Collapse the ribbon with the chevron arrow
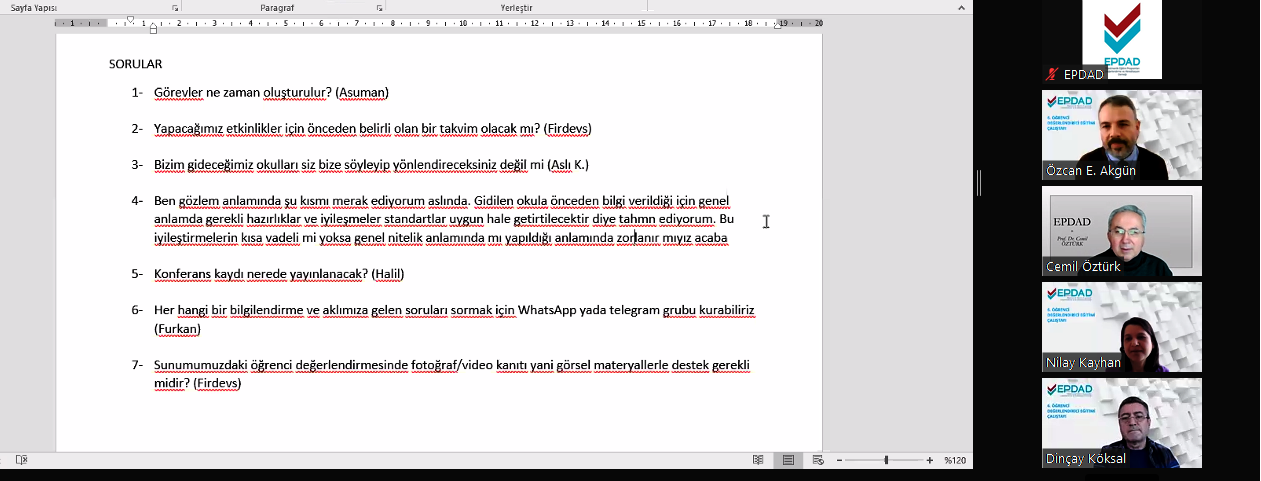 (962, 8)
